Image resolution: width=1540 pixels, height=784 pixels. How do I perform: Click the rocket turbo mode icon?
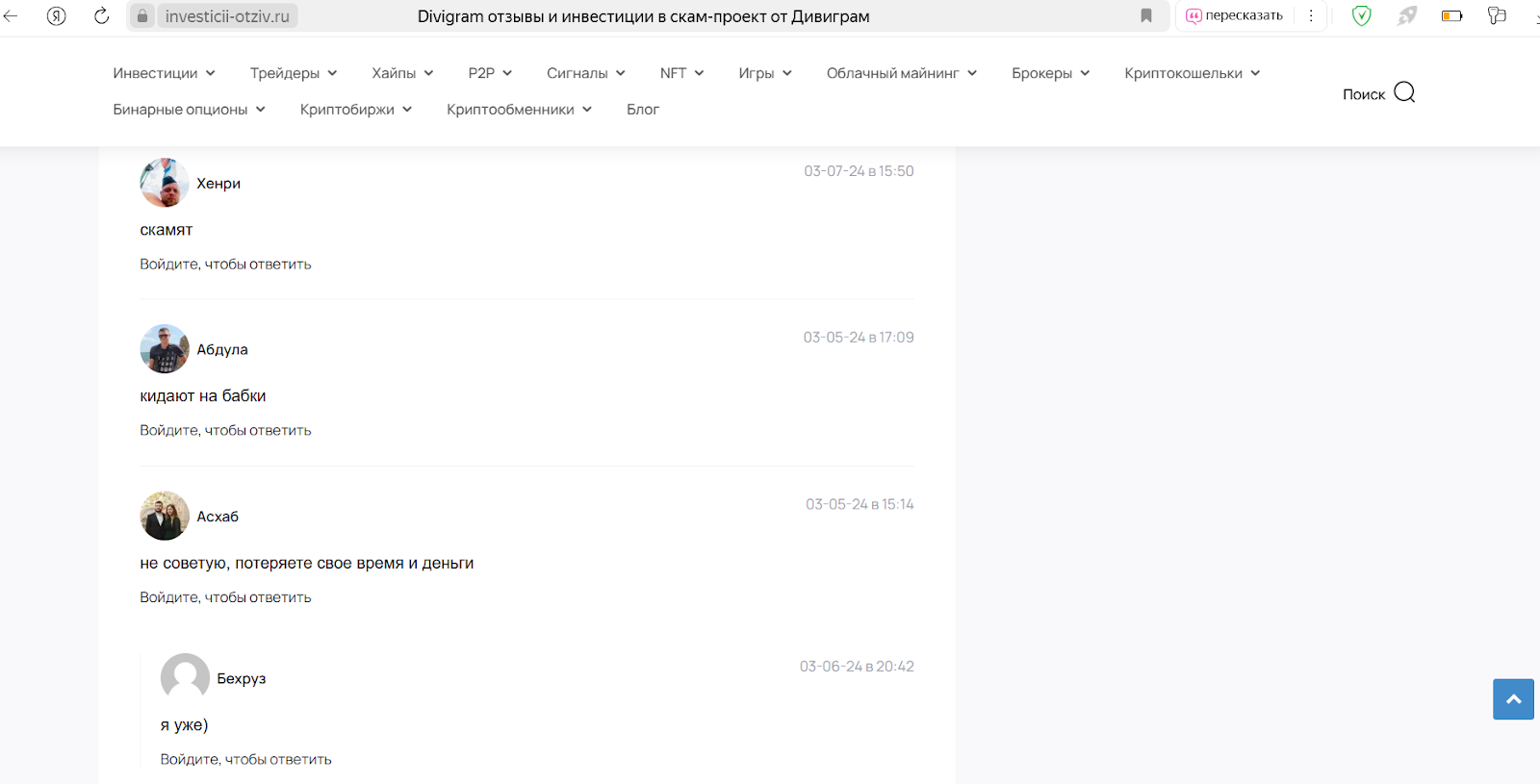pos(1407,16)
